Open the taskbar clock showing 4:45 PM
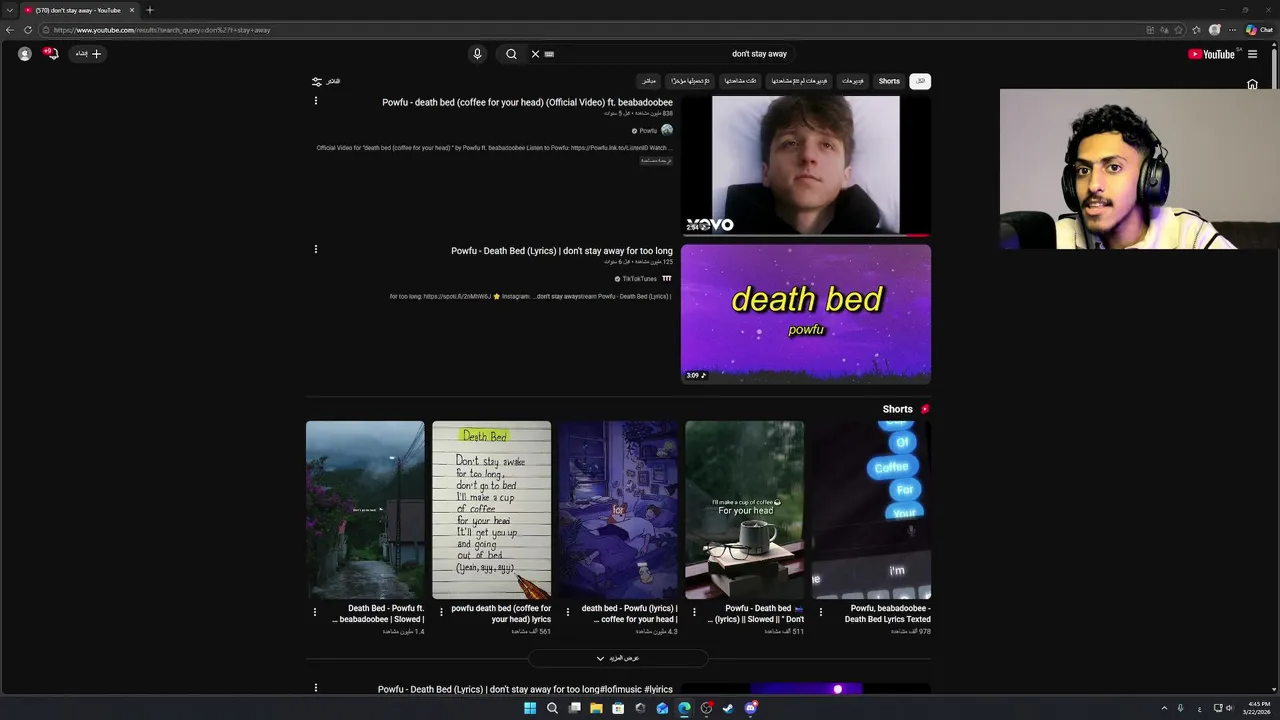The height and width of the screenshot is (720, 1280). pyautogui.click(x=1257, y=708)
